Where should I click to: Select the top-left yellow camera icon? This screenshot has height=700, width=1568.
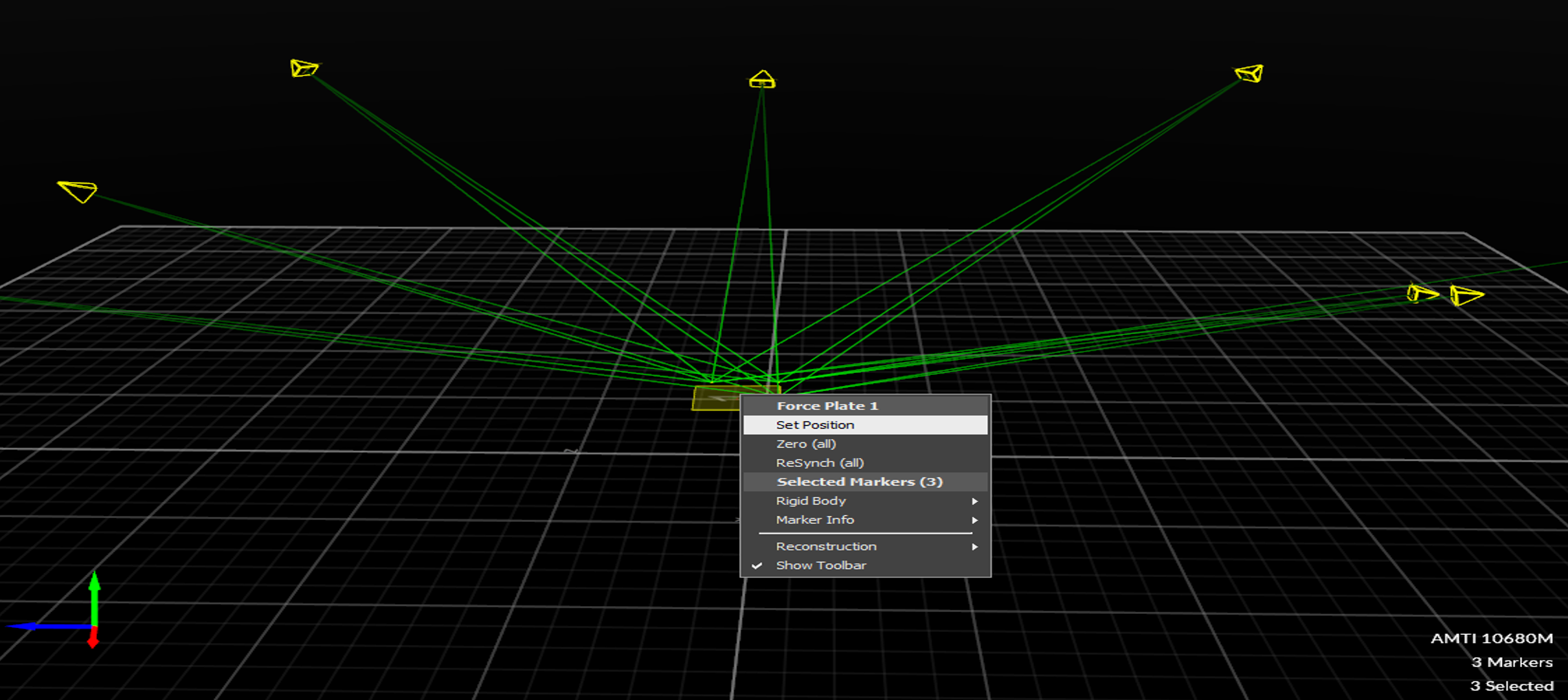point(303,68)
